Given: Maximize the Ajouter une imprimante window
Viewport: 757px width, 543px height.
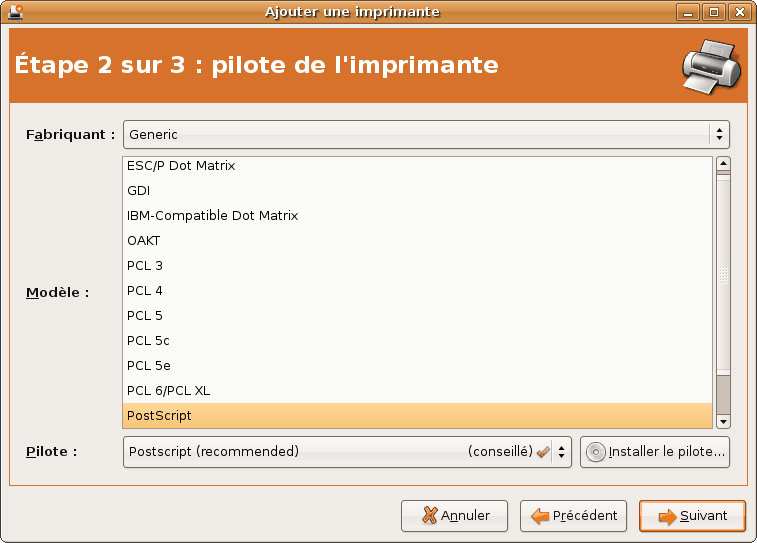Looking at the screenshot, I should pyautogui.click(x=714, y=12).
